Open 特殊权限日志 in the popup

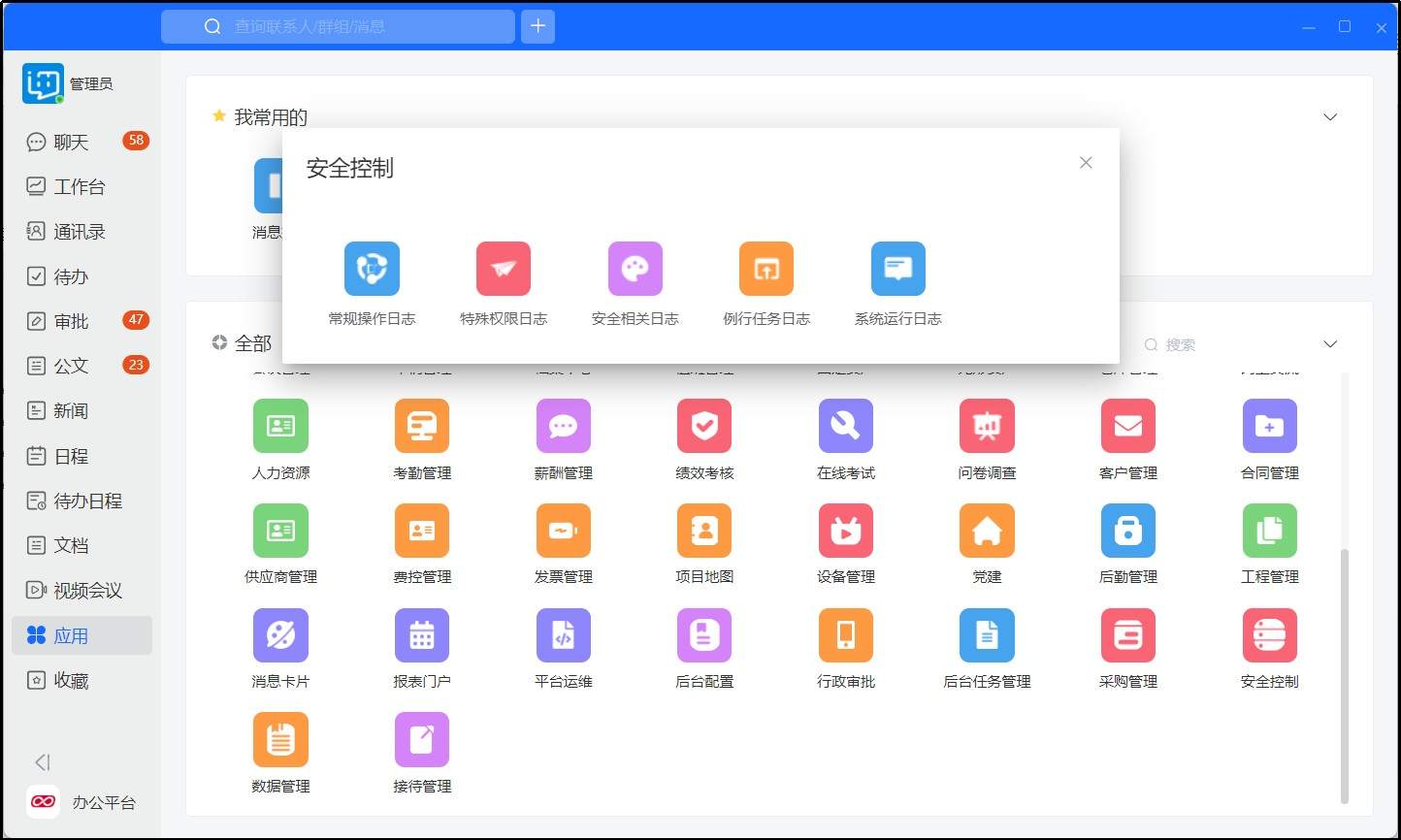(x=504, y=270)
